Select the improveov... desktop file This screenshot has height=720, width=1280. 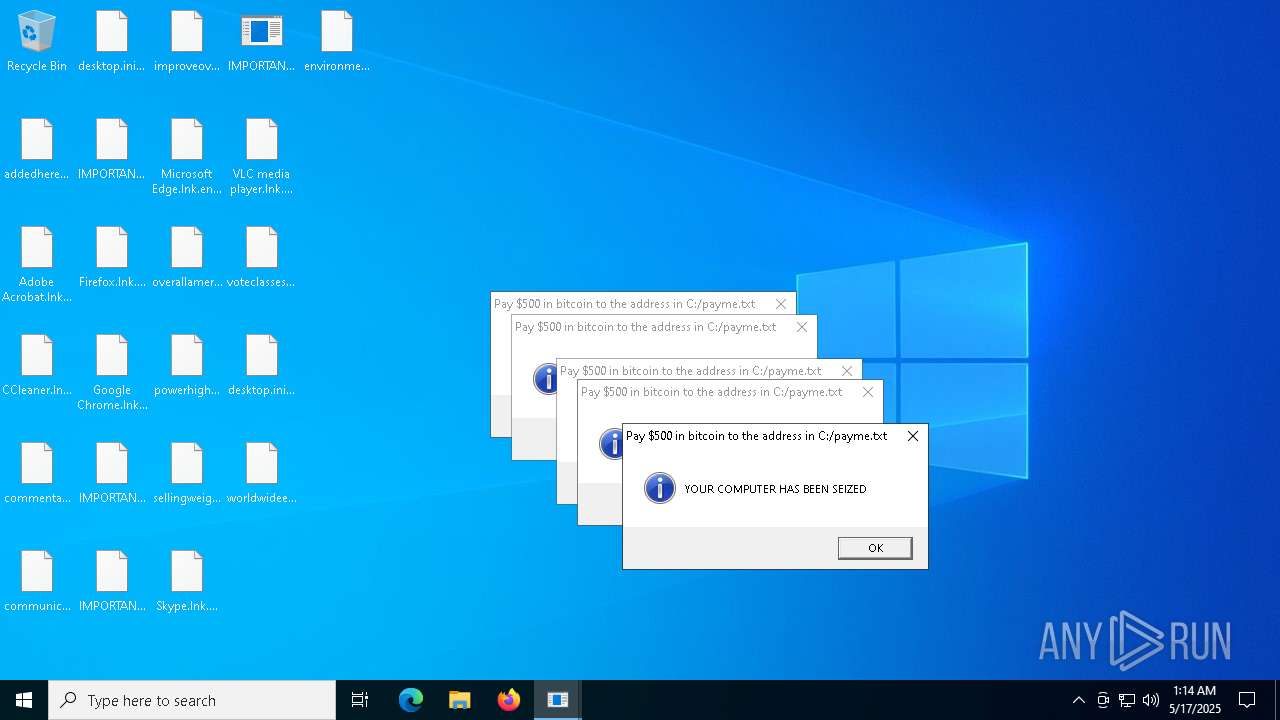(x=187, y=41)
